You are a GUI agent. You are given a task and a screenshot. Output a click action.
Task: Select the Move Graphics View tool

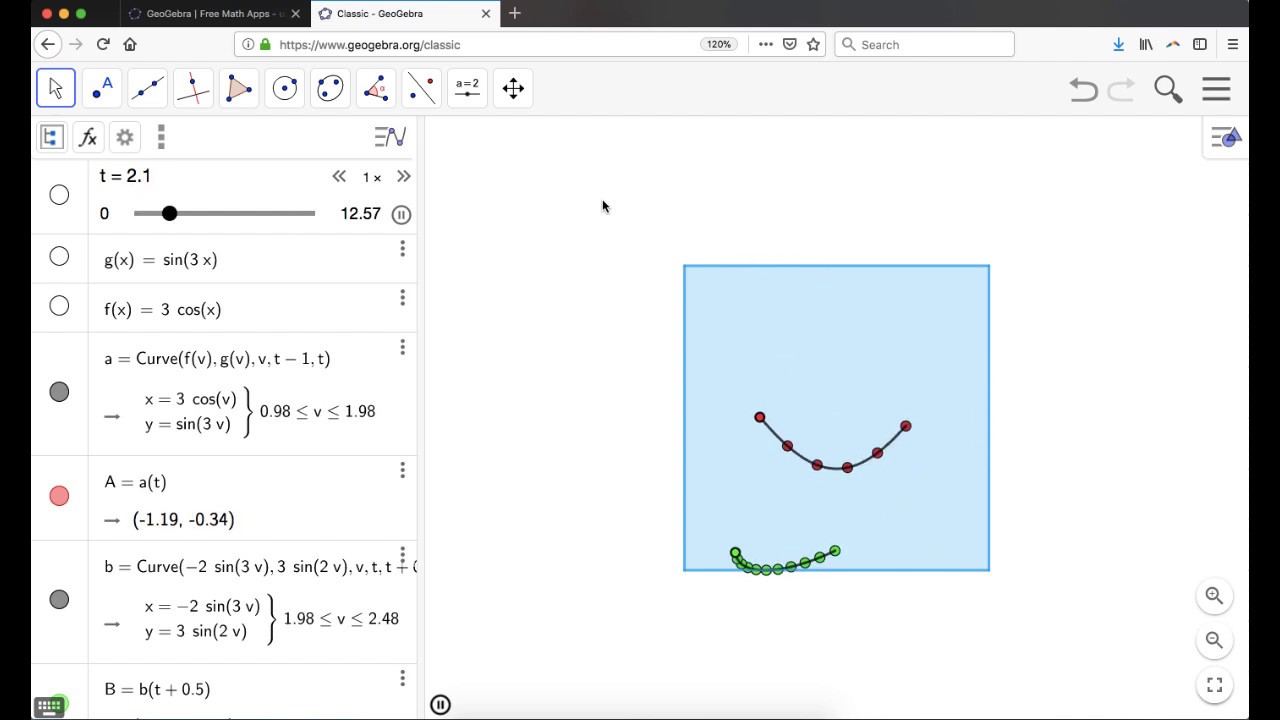coord(513,88)
